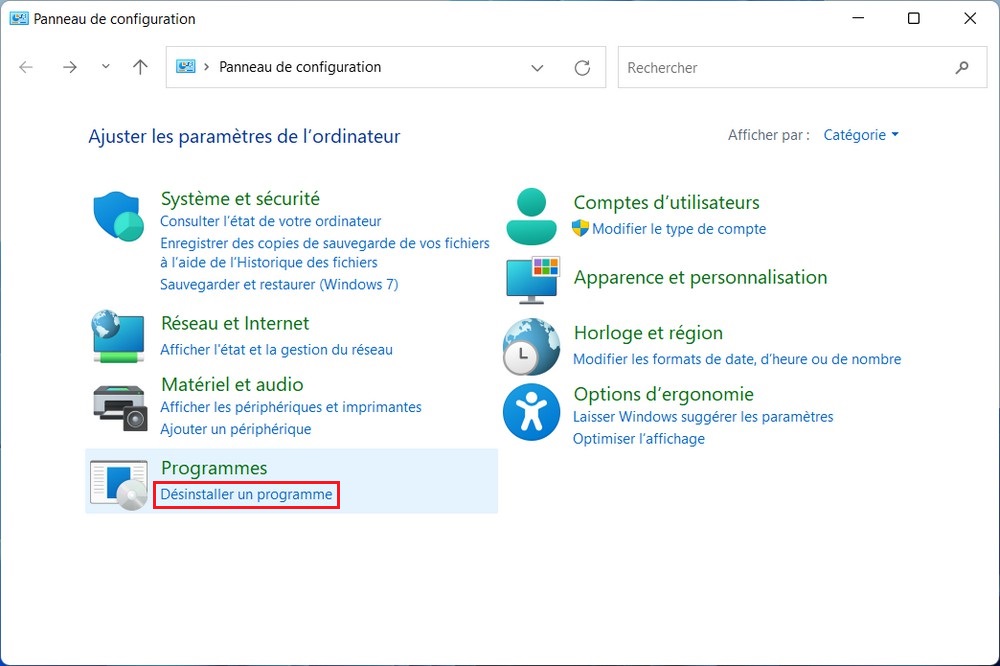Go forward with the forward arrow
Image resolution: width=1000 pixels, height=666 pixels.
(x=70, y=67)
